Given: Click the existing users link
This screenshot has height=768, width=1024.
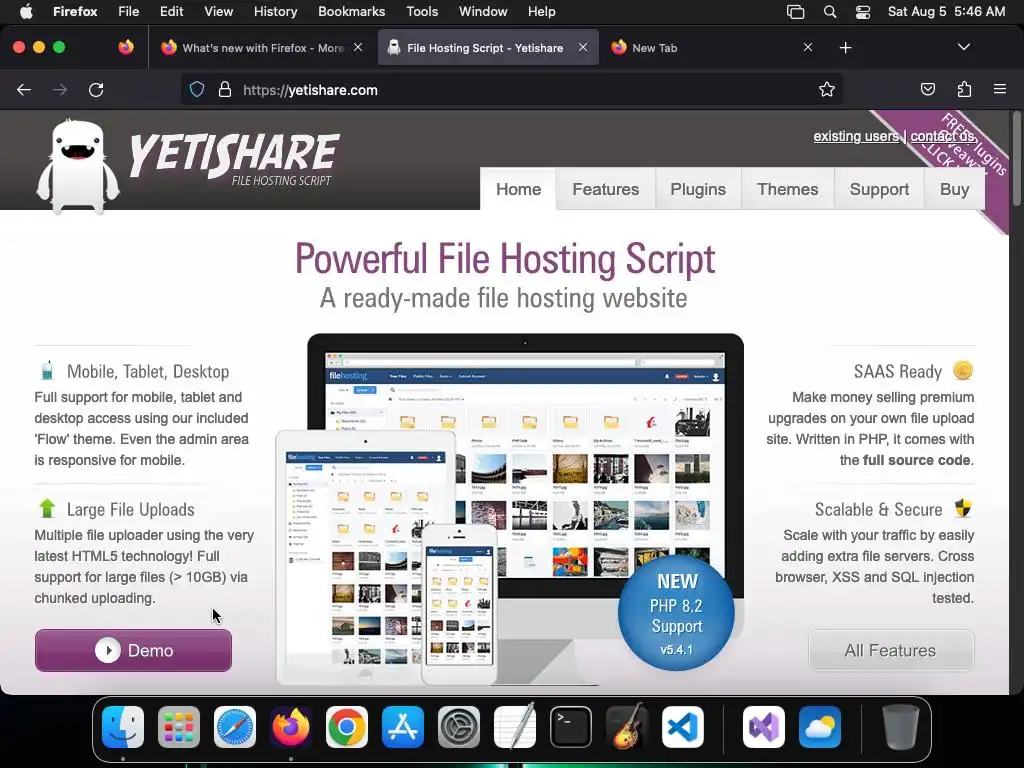Looking at the screenshot, I should point(856,136).
